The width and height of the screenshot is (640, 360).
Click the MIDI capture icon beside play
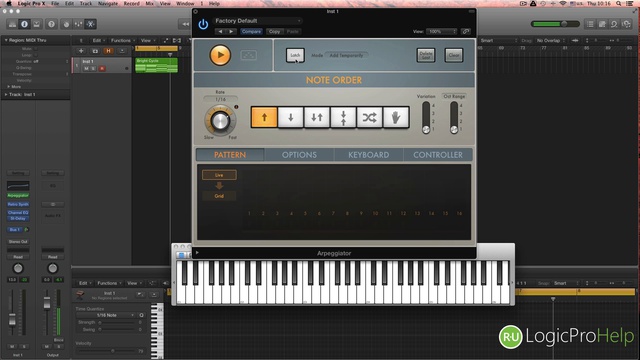click(249, 55)
